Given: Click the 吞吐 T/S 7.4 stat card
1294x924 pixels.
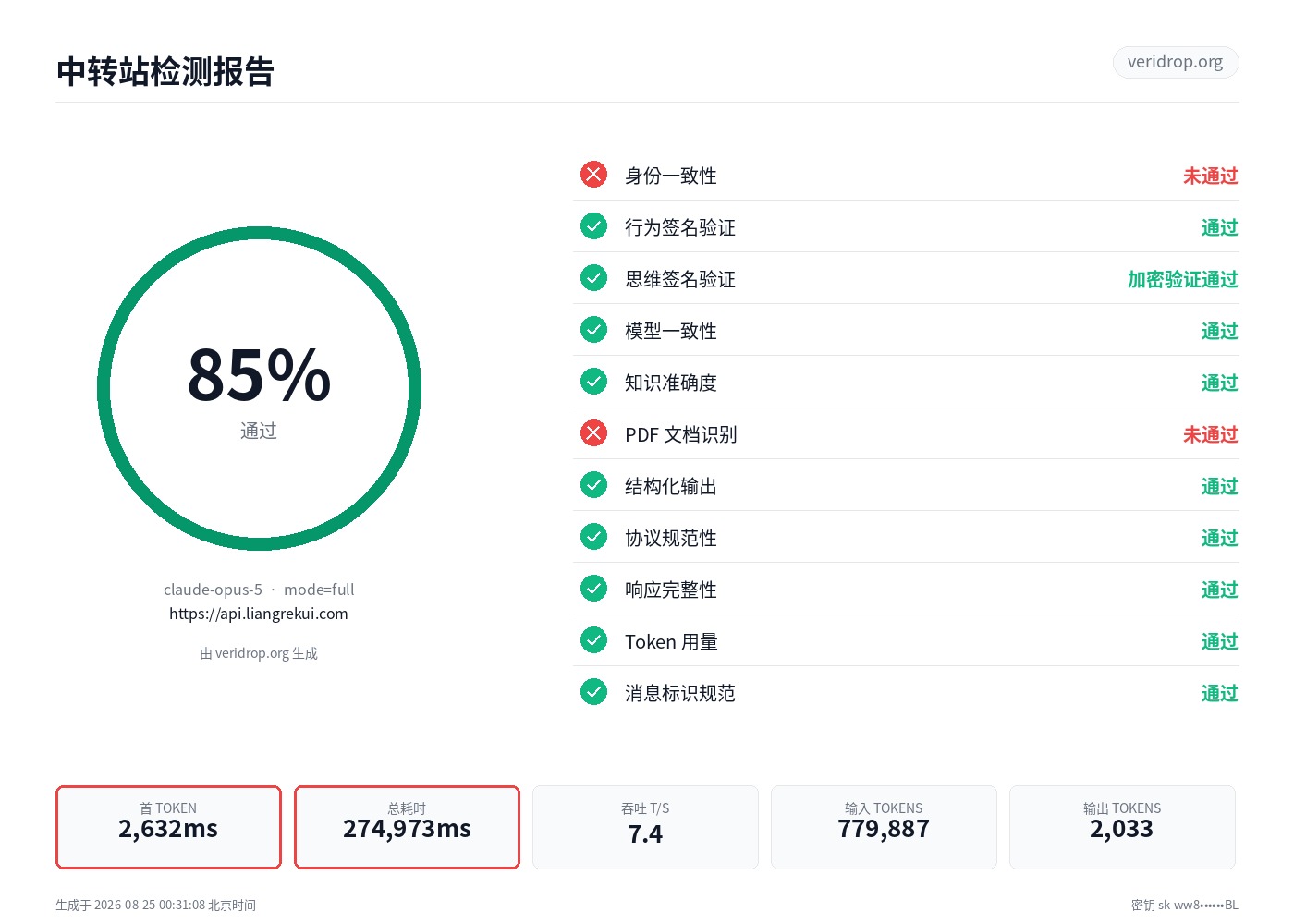Looking at the screenshot, I should (x=645, y=827).
